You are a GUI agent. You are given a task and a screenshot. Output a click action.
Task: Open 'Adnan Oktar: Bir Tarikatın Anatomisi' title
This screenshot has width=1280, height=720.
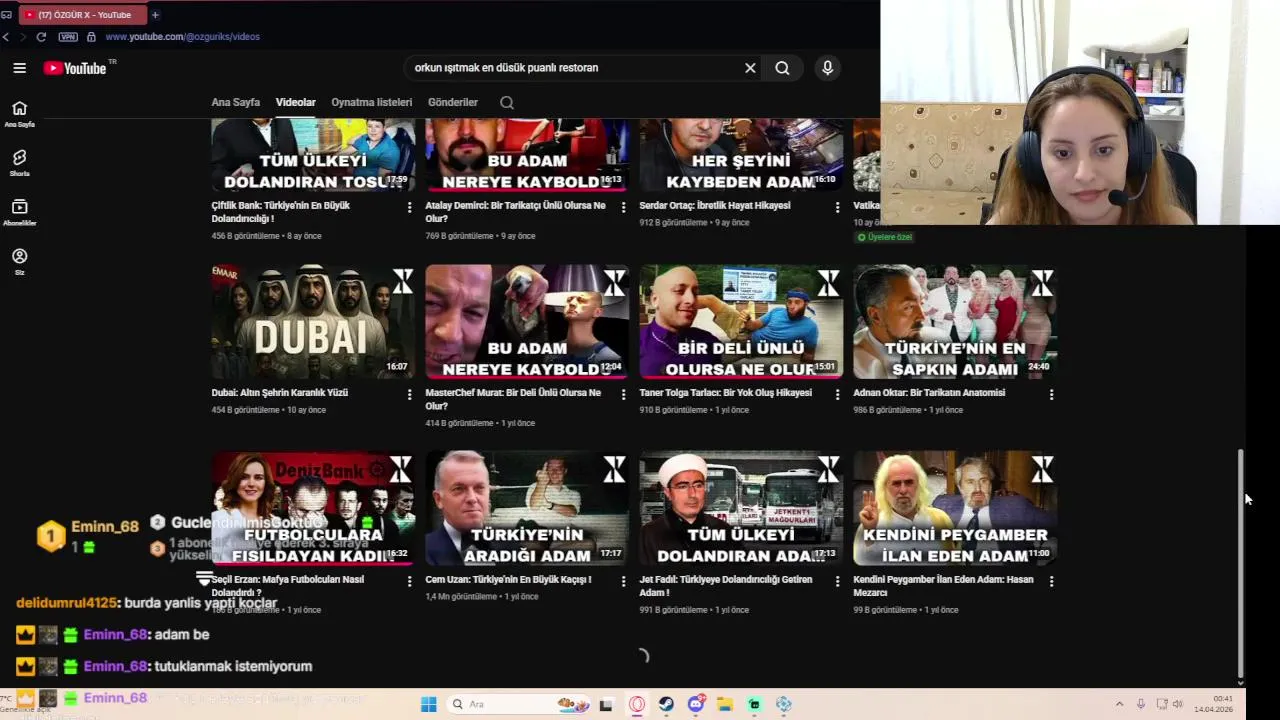929,393
